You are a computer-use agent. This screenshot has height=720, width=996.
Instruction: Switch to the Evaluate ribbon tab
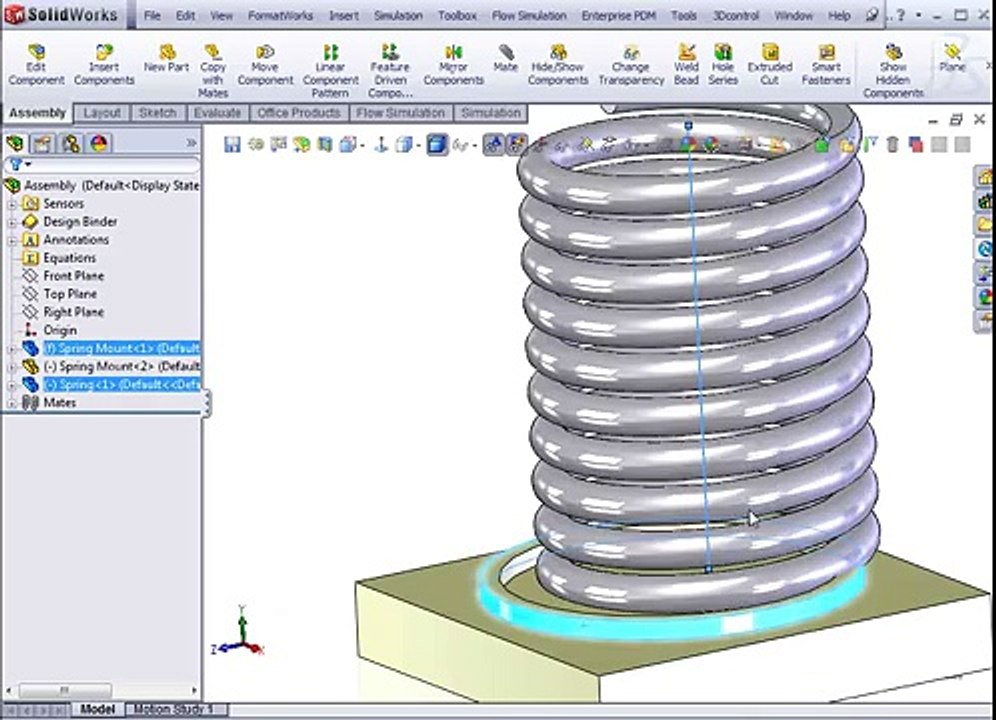click(217, 113)
